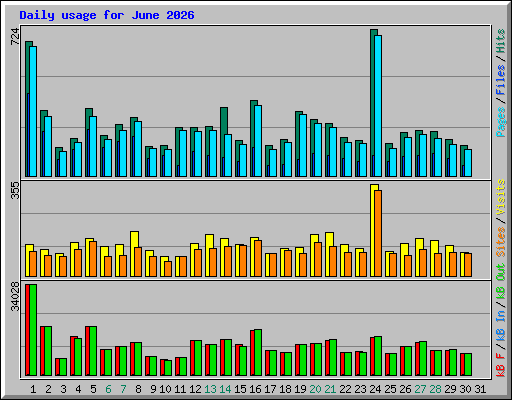
Task: Click the weekend day 27 x-axis label
Action: click(x=420, y=389)
